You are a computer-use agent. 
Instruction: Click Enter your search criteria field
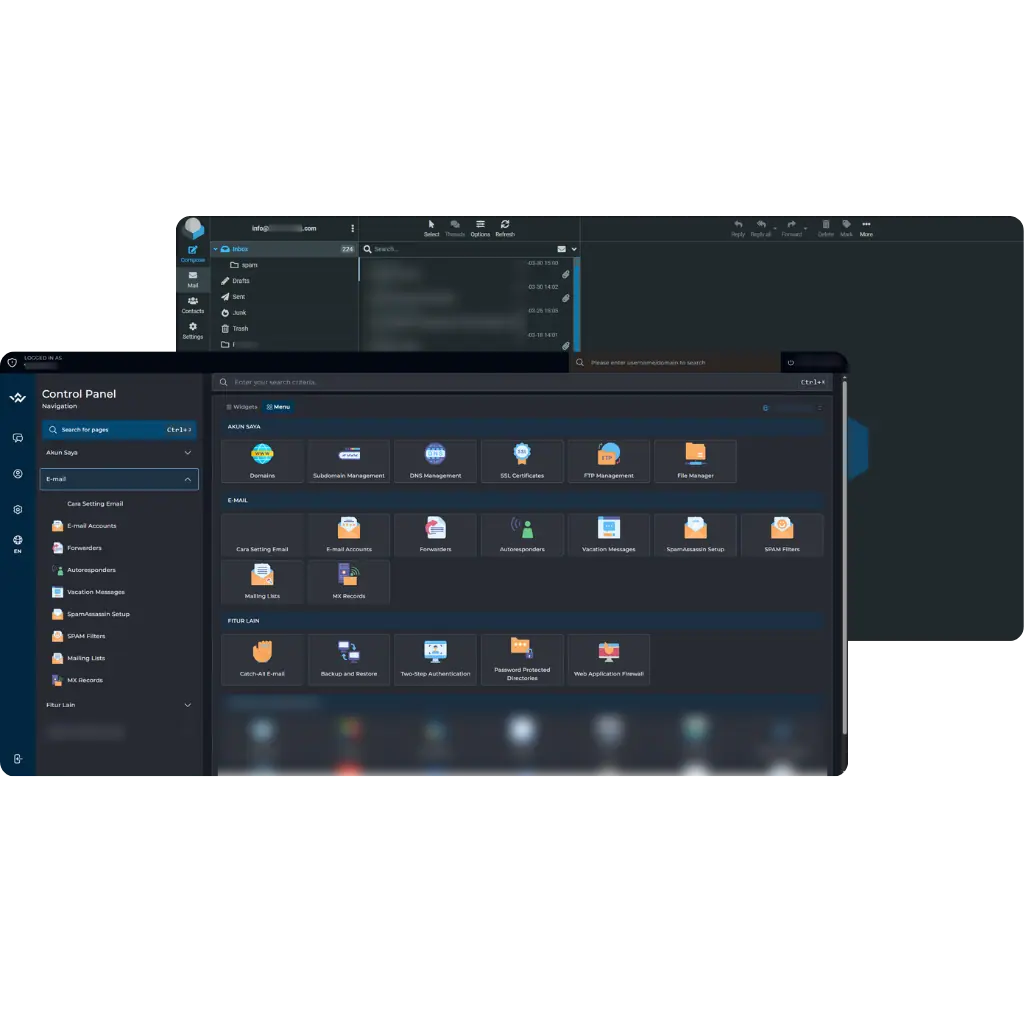coord(521,382)
